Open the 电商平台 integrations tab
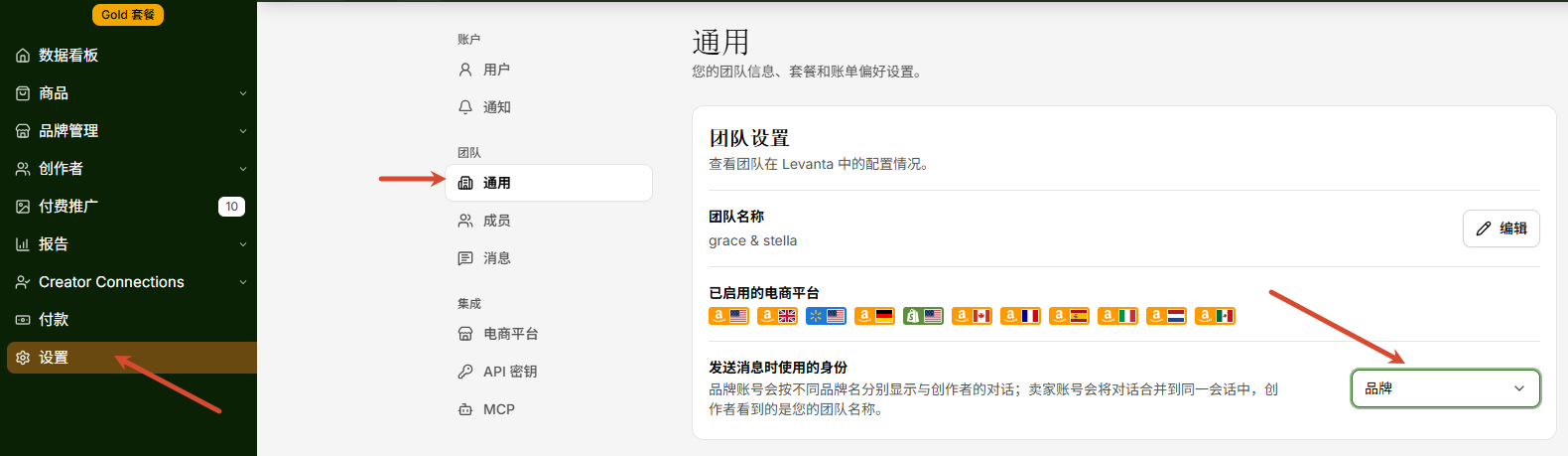Viewport: 1568px width, 456px height. point(549,334)
